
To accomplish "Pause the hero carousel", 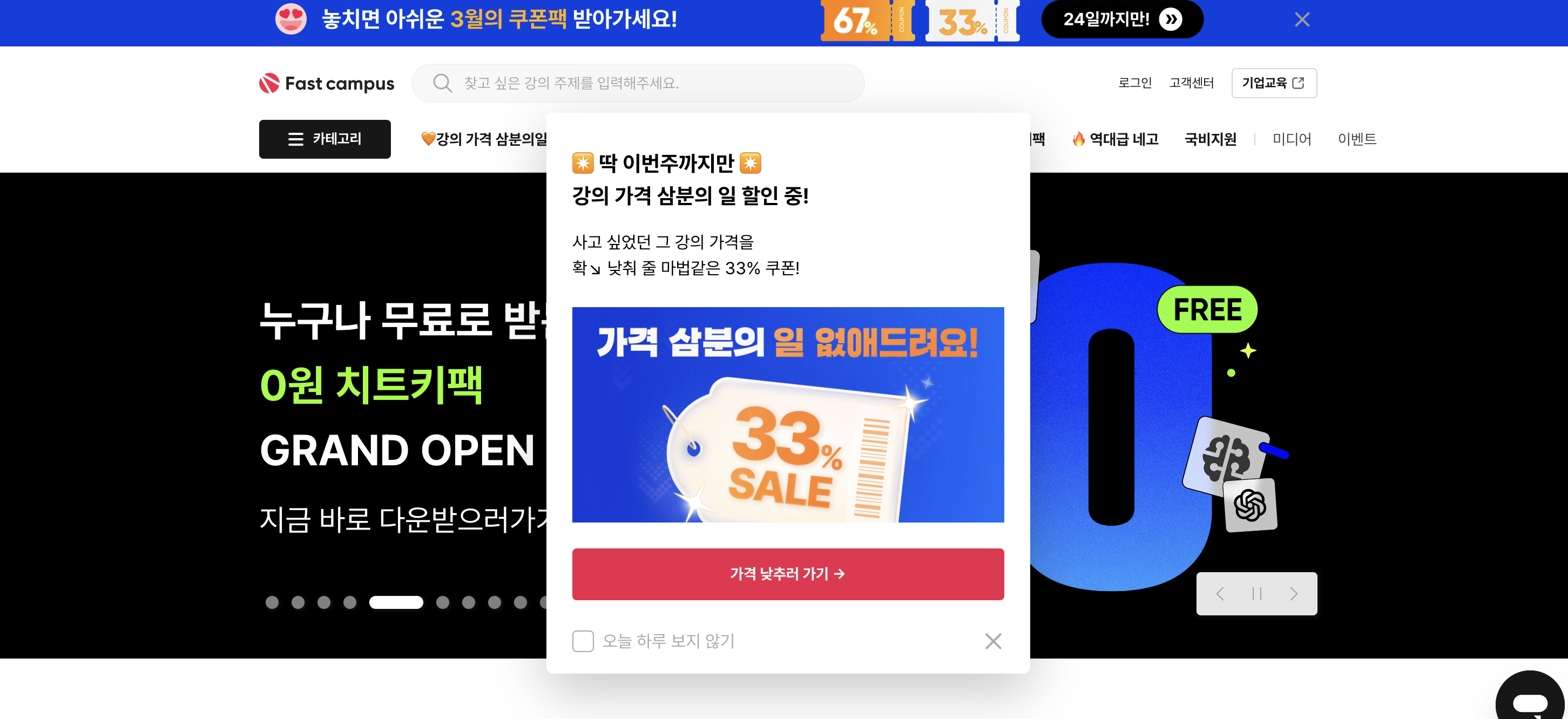I will 1256,594.
